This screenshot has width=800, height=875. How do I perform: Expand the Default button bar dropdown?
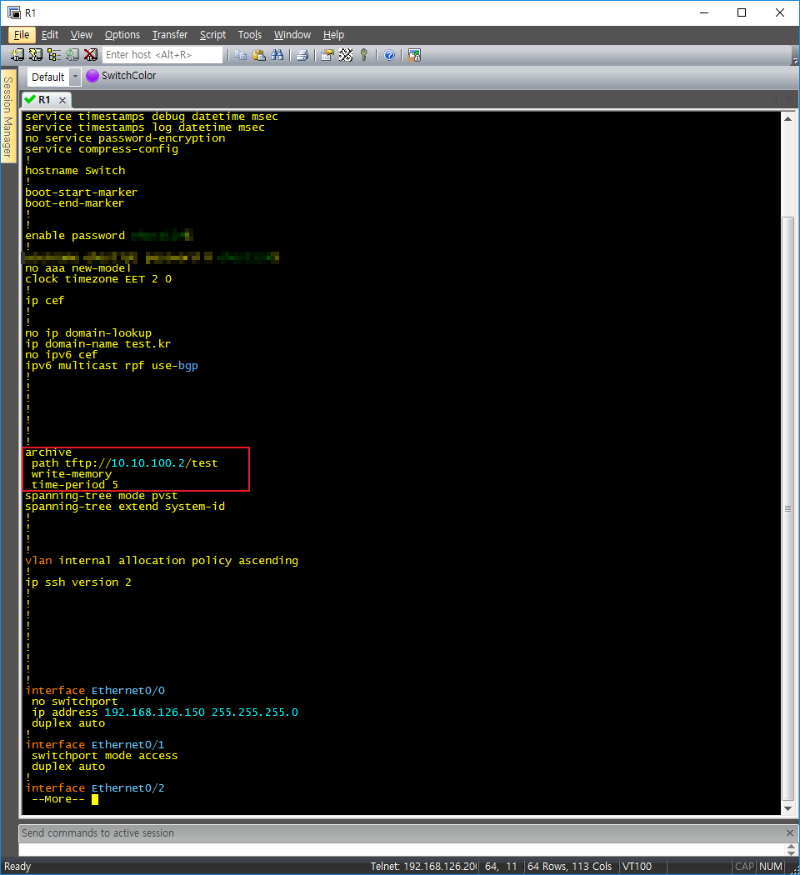pos(74,77)
